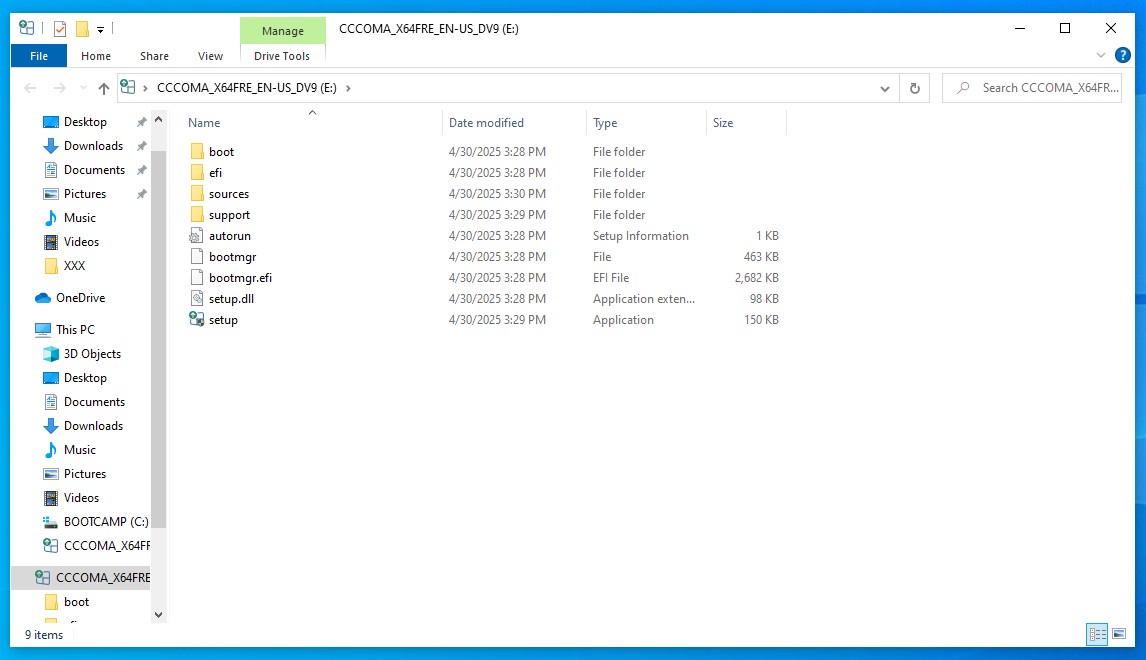The height and width of the screenshot is (660, 1146).
Task: Switch to details view in status bar
Action: click(x=1097, y=634)
